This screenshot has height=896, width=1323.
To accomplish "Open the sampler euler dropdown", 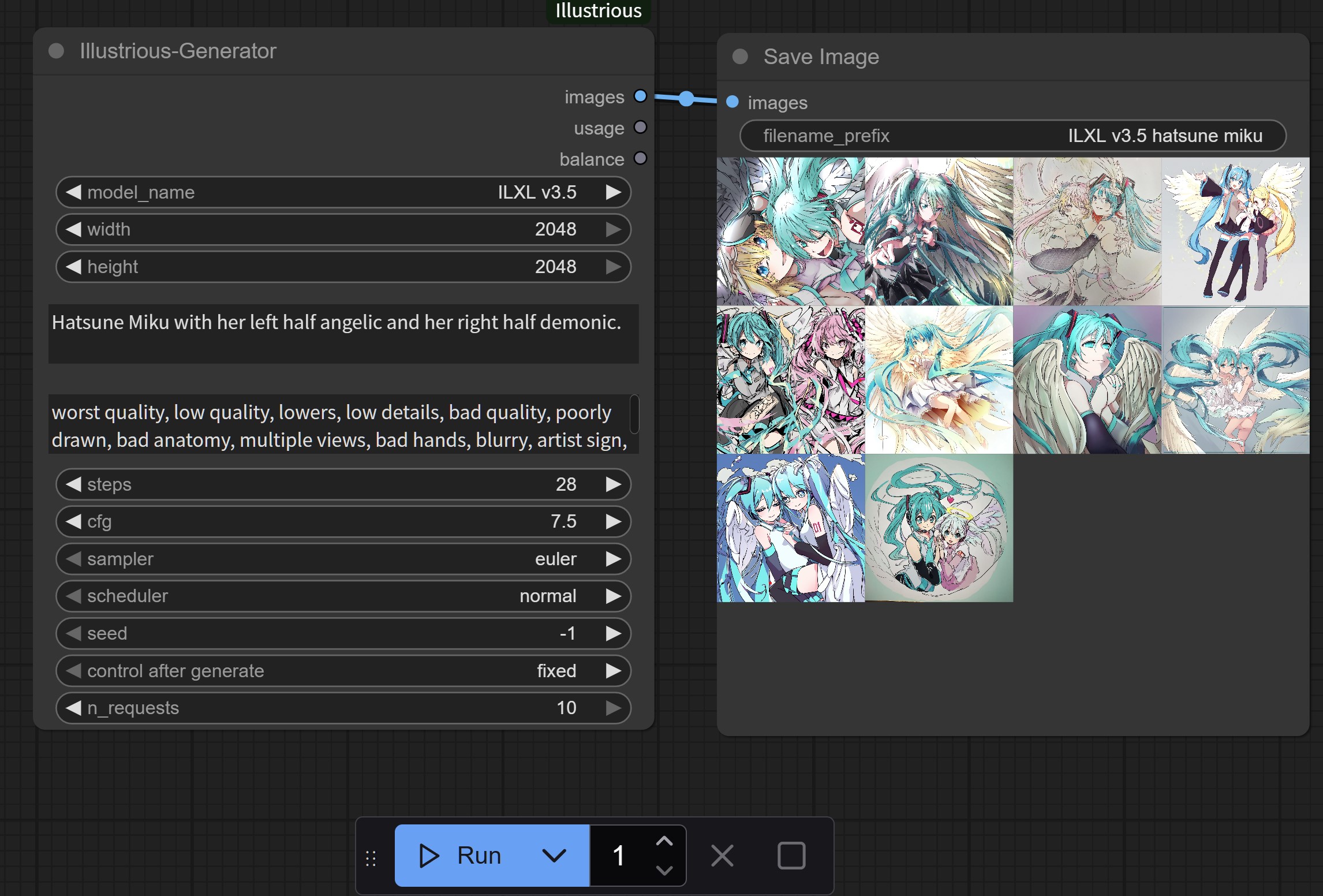I will [x=343, y=559].
